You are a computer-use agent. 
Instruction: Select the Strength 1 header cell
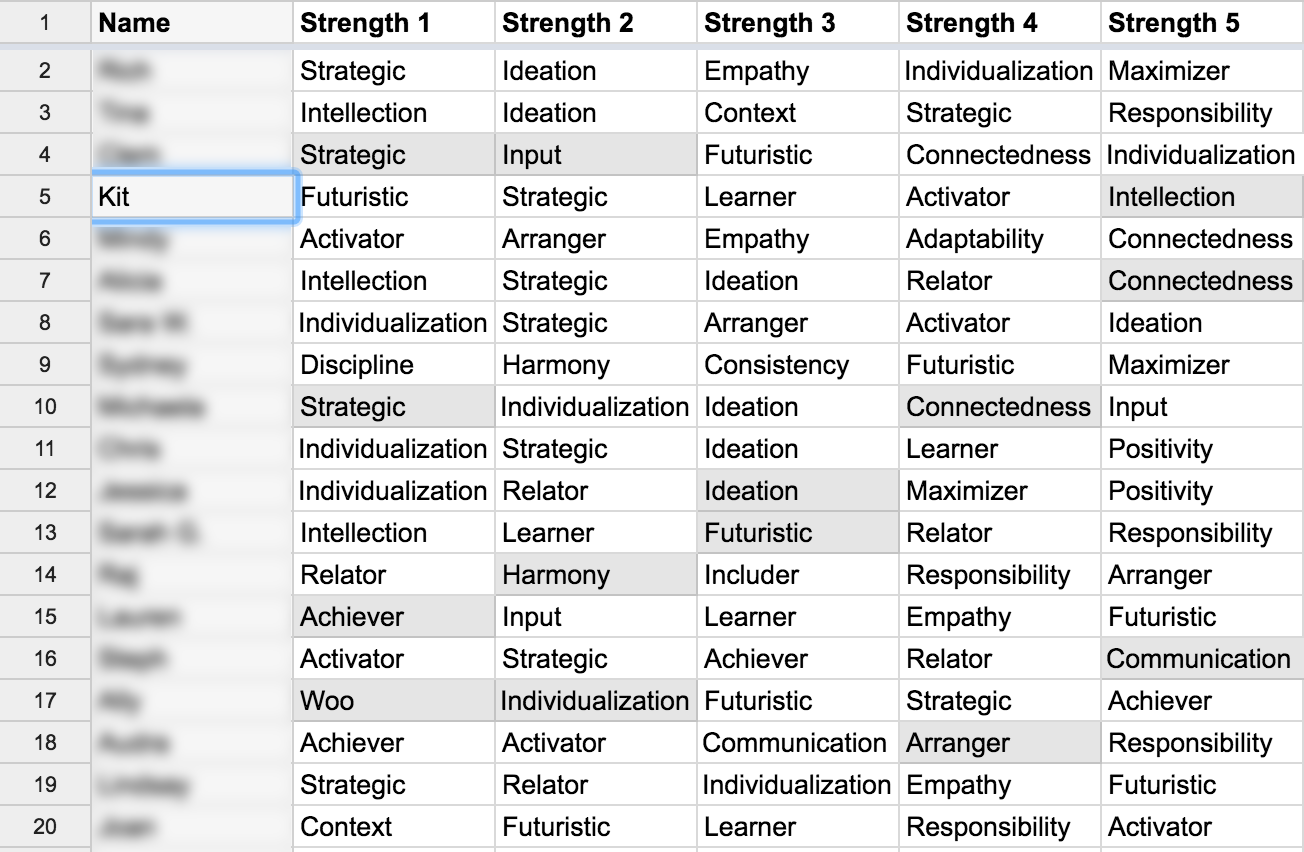click(x=395, y=23)
